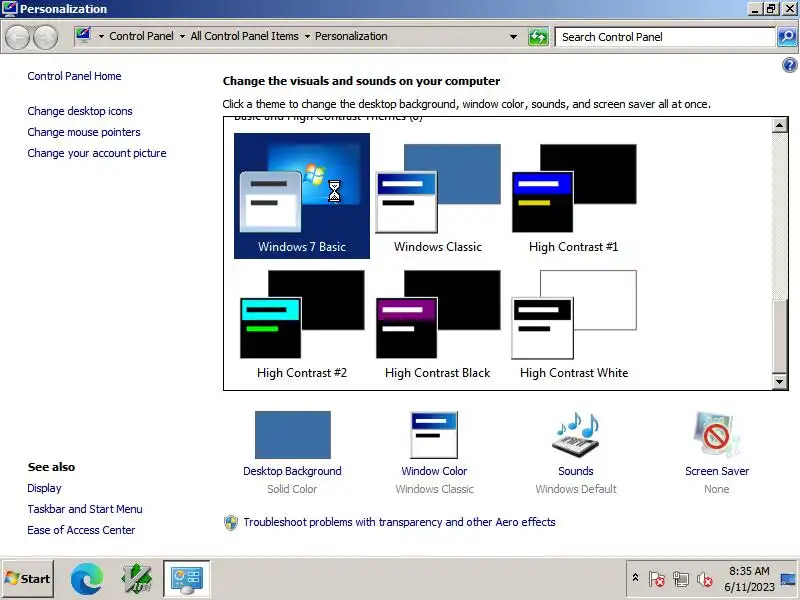Click the network tray icon

pyautogui.click(x=681, y=579)
